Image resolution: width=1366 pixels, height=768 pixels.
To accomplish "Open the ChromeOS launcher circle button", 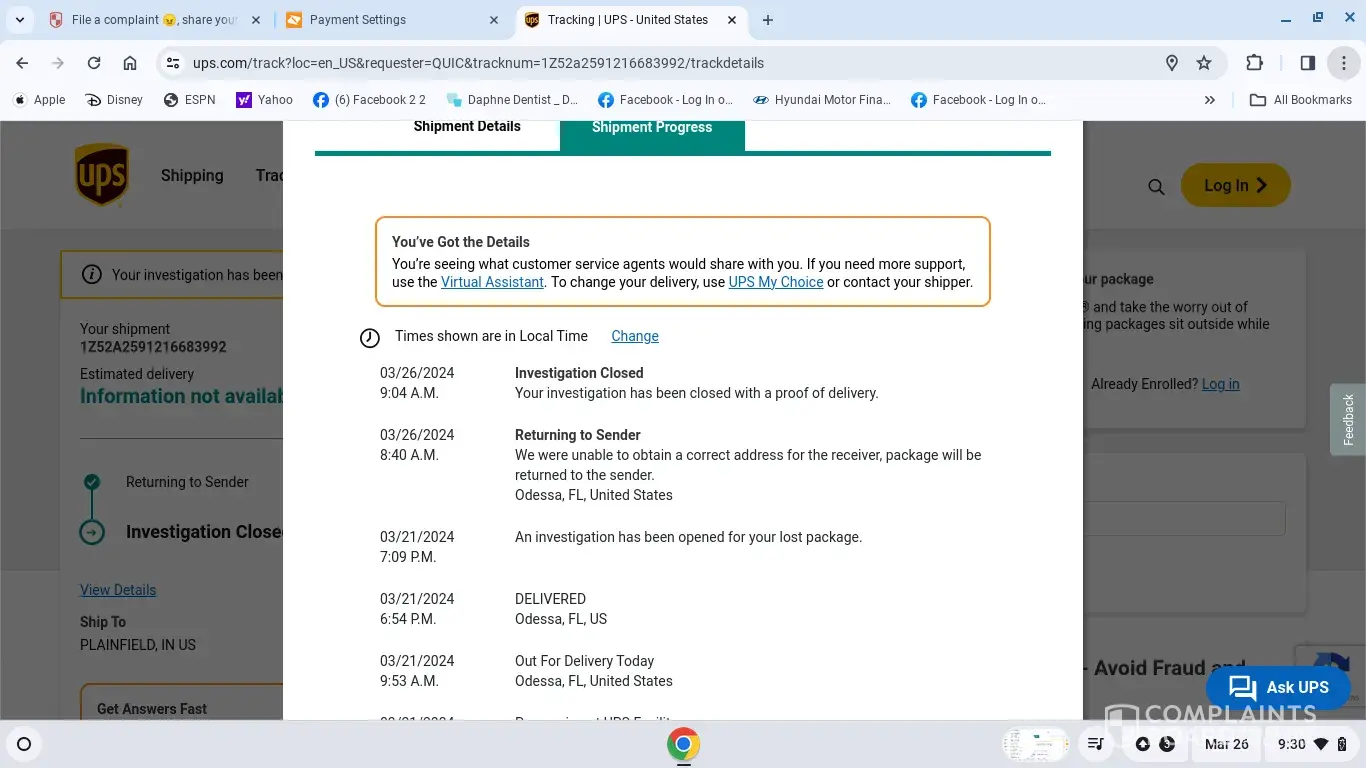I will coord(24,744).
